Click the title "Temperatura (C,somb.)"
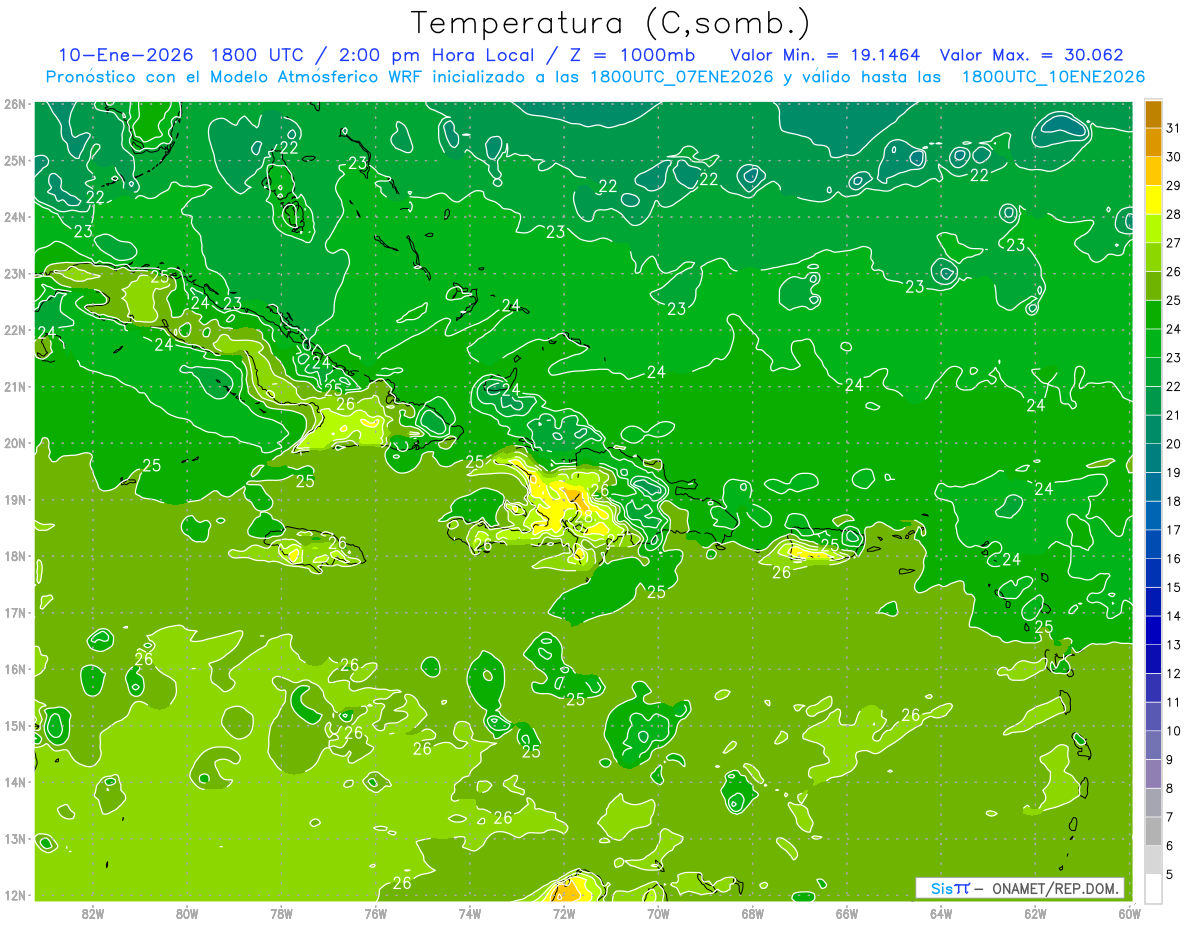This screenshot has height=927, width=1200. click(611, 23)
